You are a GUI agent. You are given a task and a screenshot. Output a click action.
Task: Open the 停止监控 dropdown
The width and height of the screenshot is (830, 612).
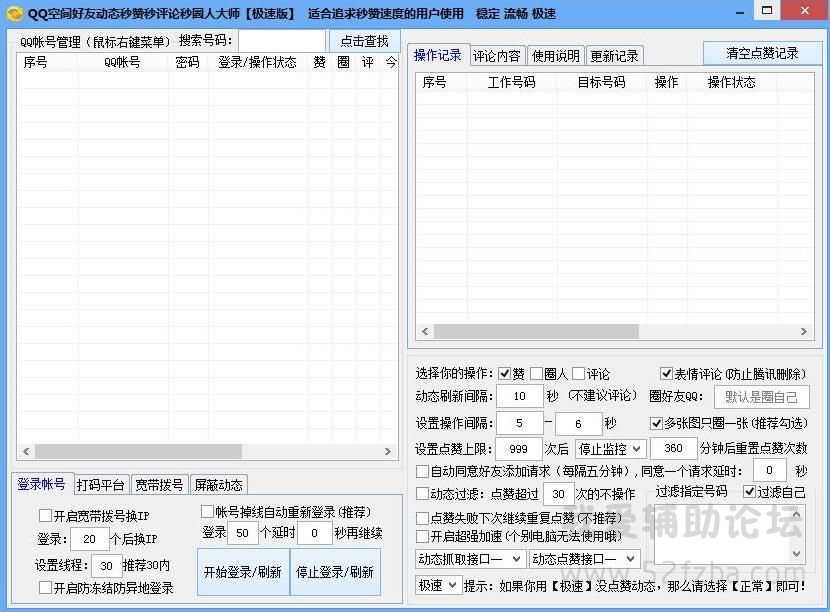[x=610, y=448]
